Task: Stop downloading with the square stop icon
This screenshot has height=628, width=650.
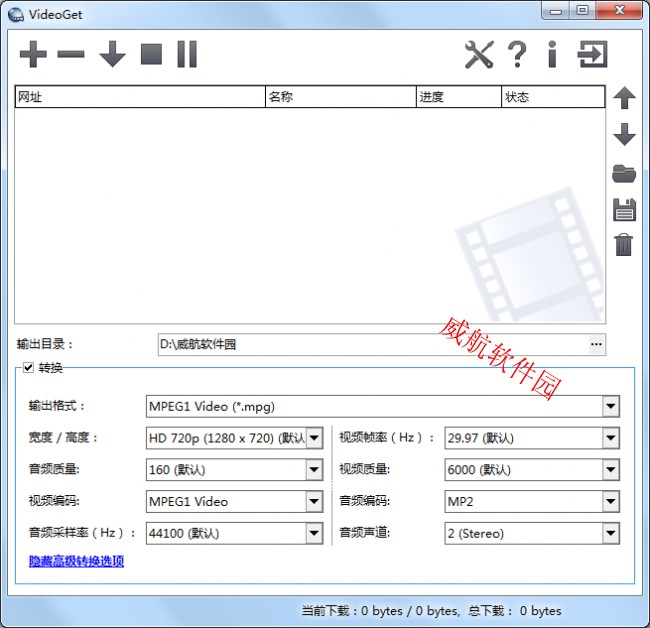Action: pos(151,54)
